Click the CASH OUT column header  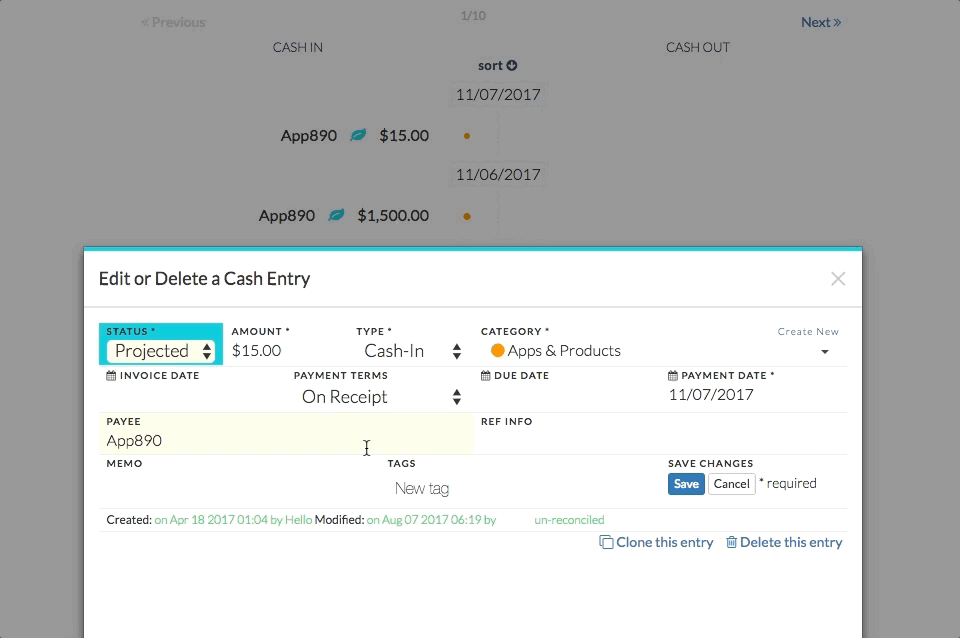[x=698, y=47]
